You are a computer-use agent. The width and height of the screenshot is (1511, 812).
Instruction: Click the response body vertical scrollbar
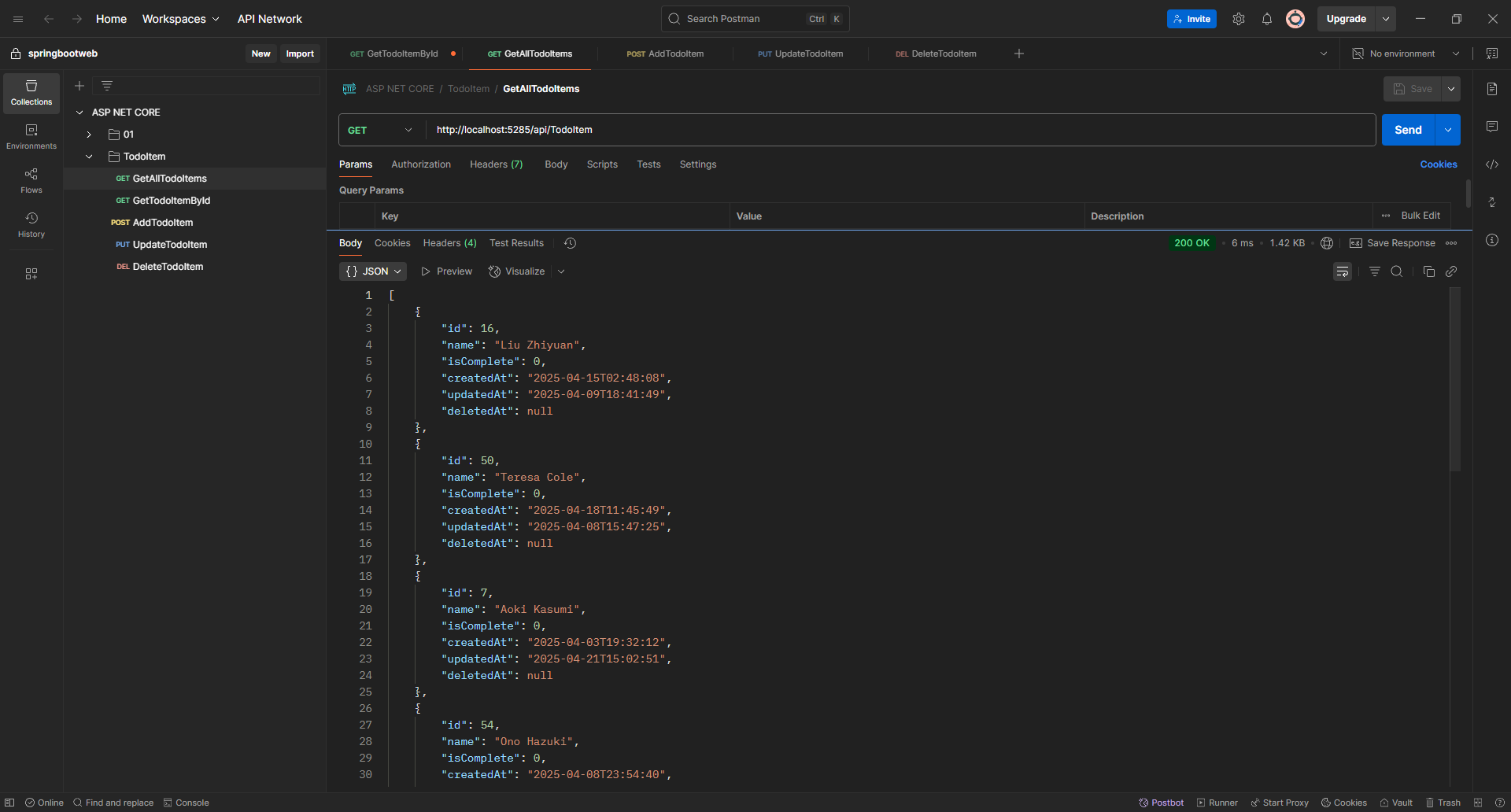[1454, 379]
